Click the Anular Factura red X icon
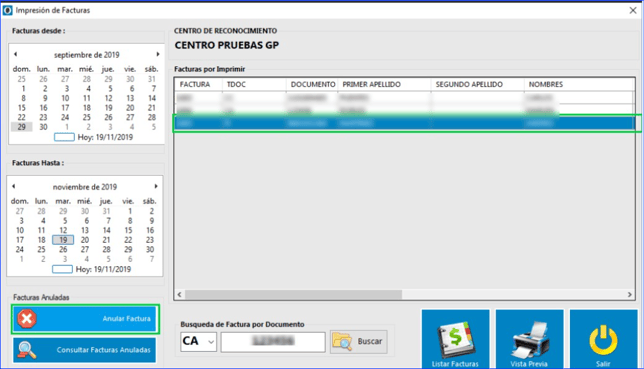The width and height of the screenshot is (644, 369). point(27,318)
